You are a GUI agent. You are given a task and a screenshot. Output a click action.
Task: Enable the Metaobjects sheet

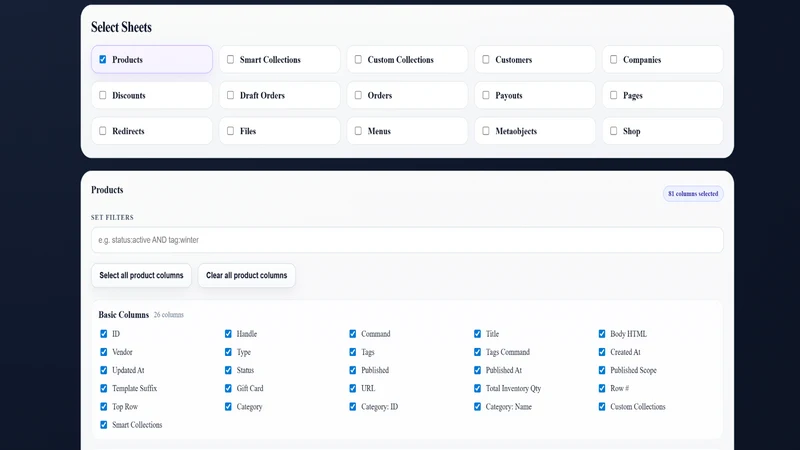coord(535,131)
